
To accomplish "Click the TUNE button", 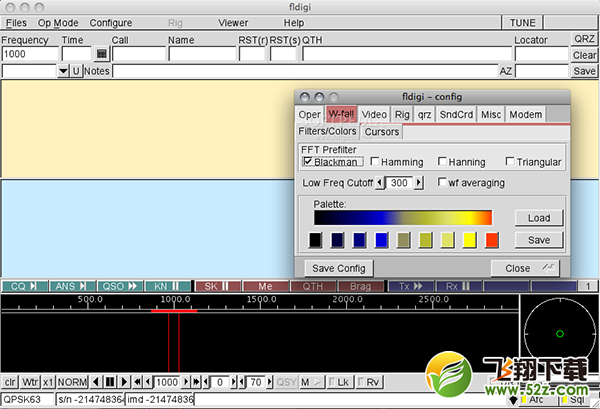I will tap(522, 23).
